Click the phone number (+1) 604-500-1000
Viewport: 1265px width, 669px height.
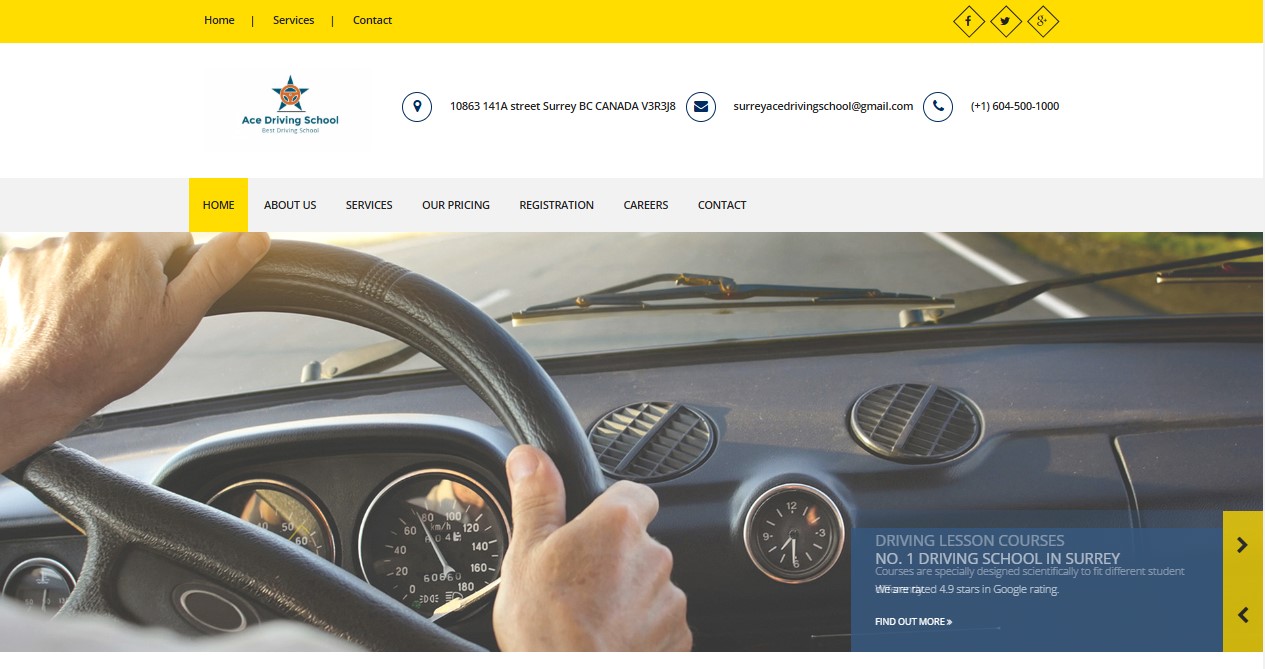pos(1015,106)
